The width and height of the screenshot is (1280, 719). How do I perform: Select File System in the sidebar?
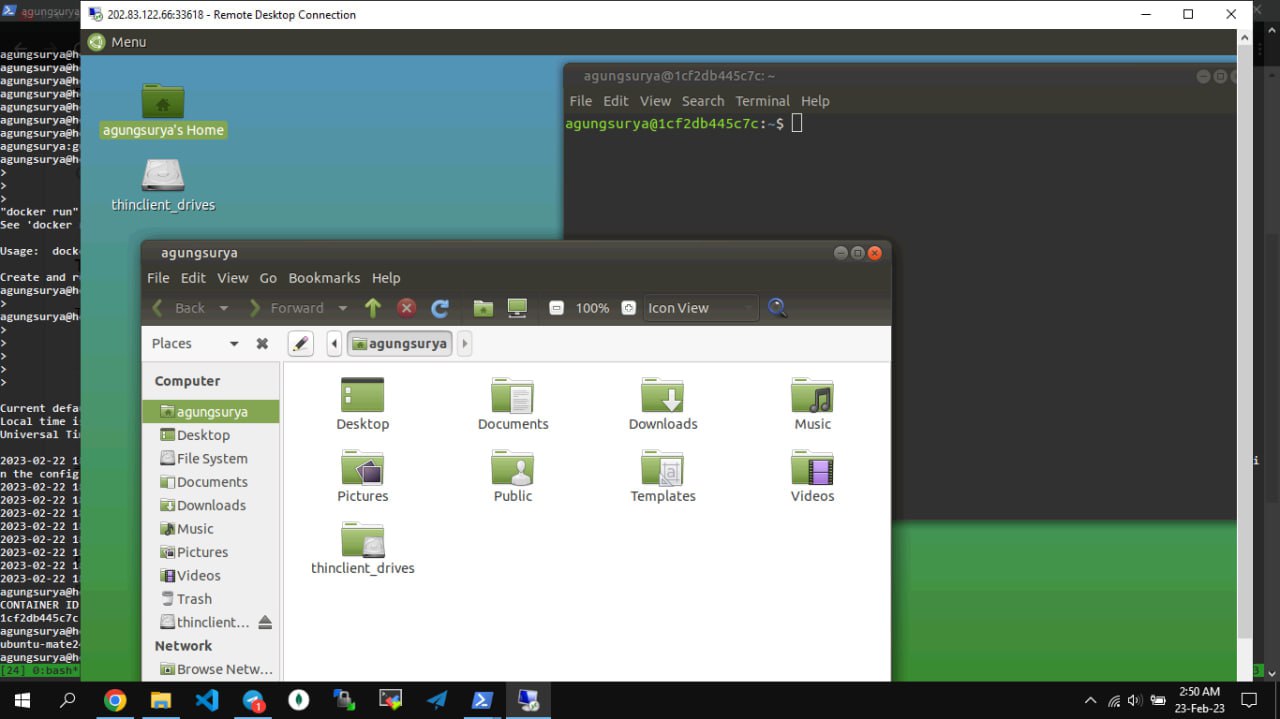pyautogui.click(x=211, y=458)
